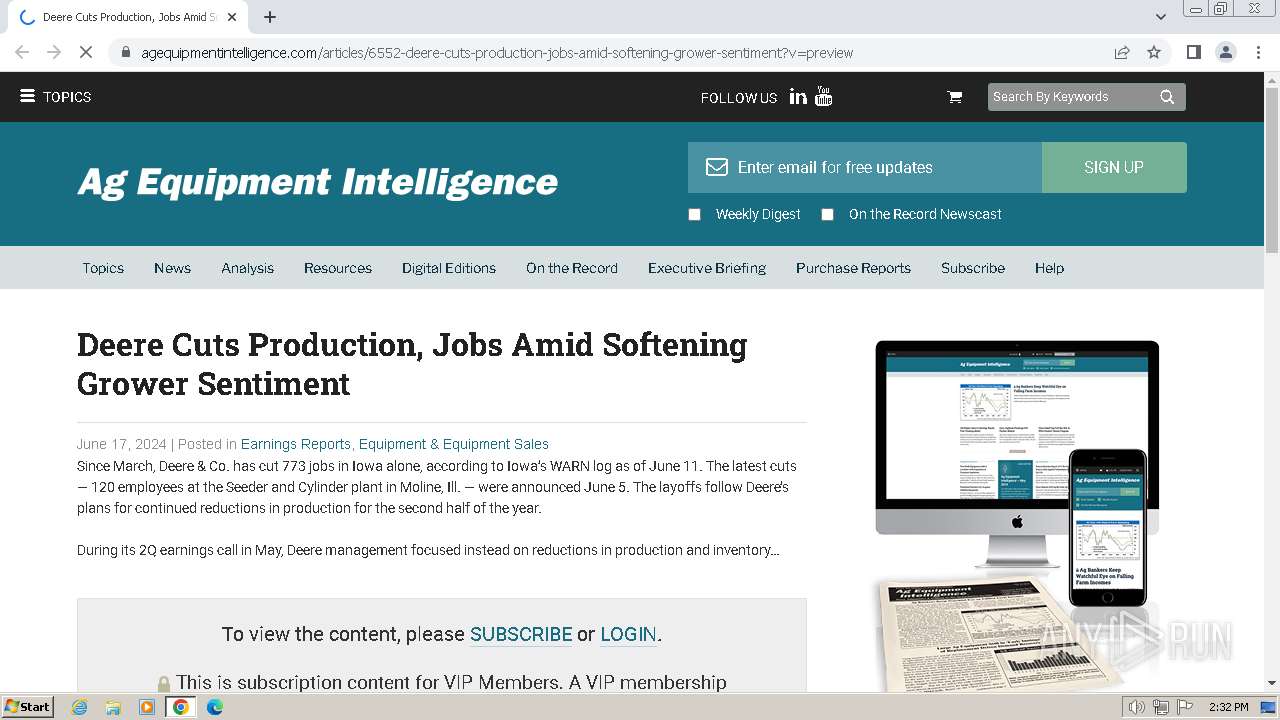
Task: Click the taskbar clock 2:32 PM
Action: pos(1228,707)
